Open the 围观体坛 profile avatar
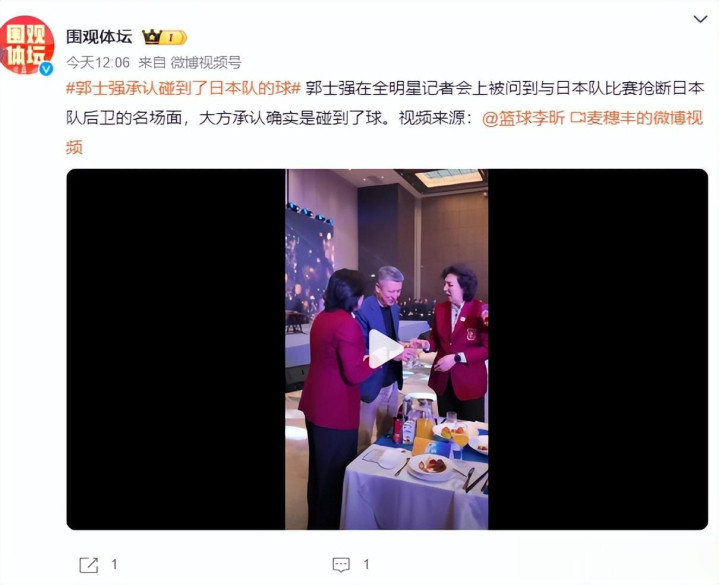719x585 pixels. click(x=27, y=45)
